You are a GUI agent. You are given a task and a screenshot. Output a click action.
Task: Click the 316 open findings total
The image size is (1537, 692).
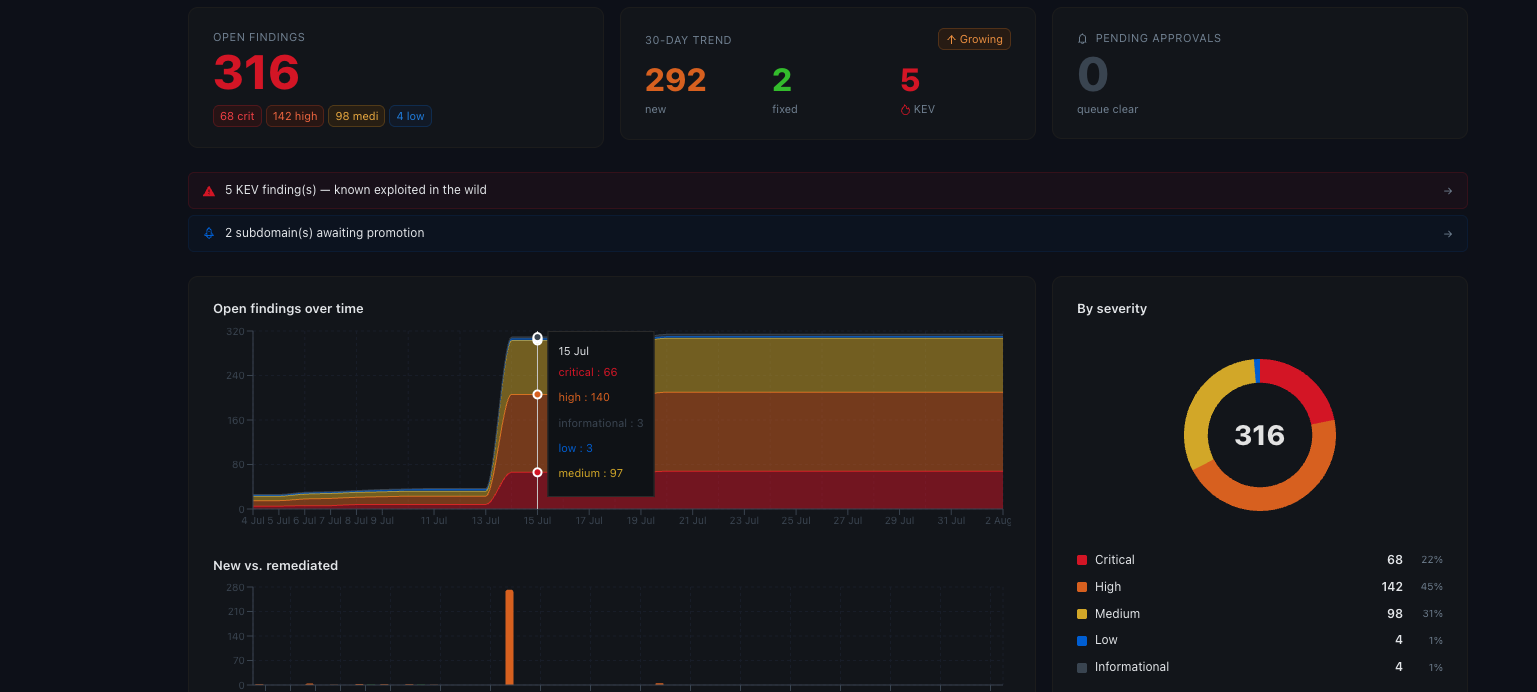(256, 73)
